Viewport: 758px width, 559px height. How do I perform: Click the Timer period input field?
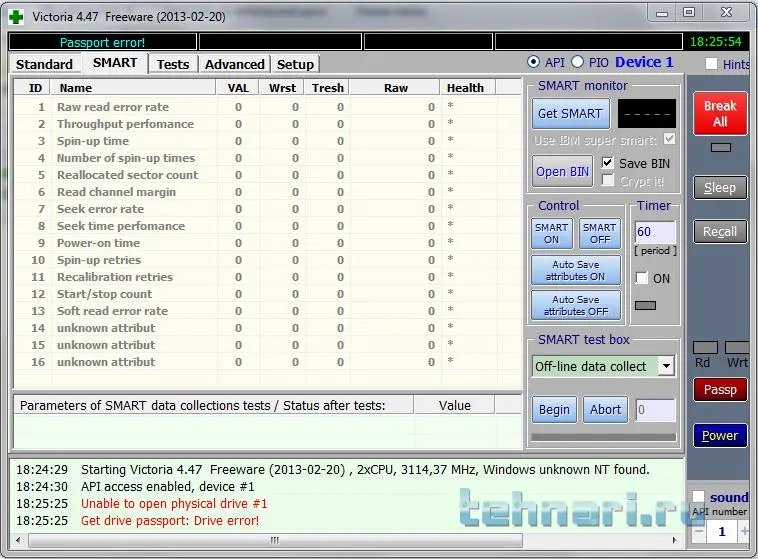pos(655,232)
